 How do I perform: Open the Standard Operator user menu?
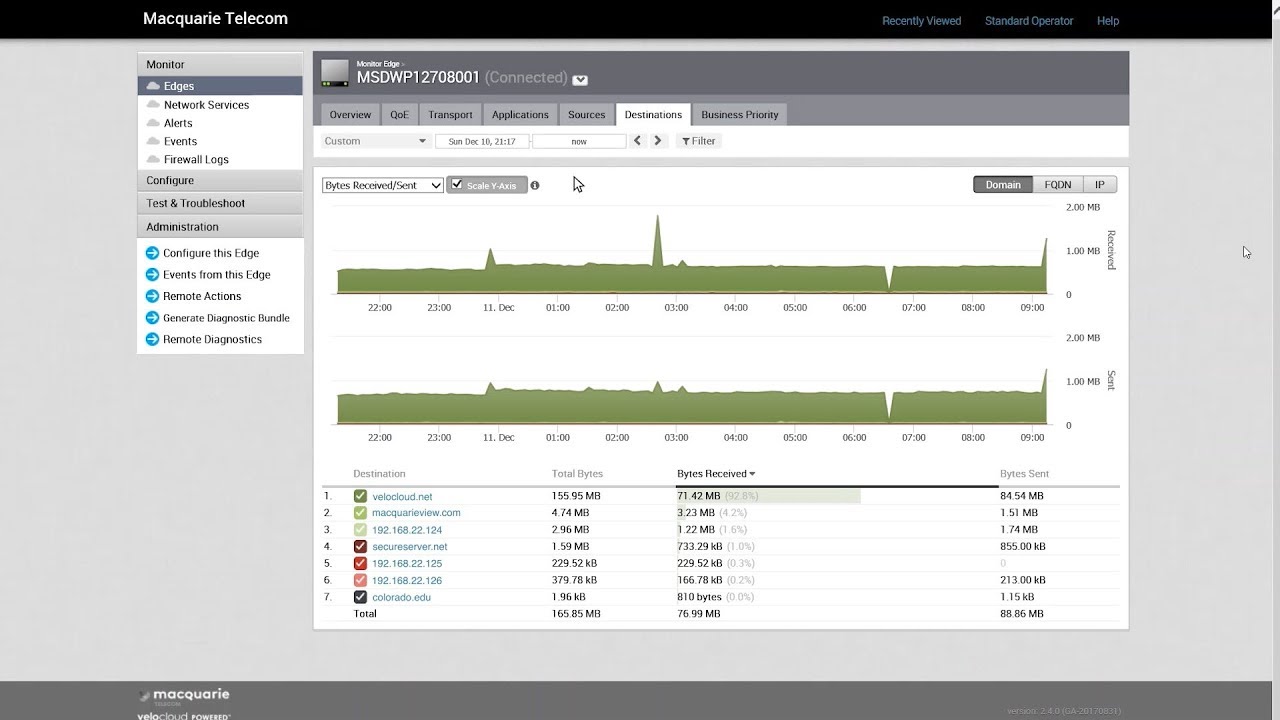1029,21
